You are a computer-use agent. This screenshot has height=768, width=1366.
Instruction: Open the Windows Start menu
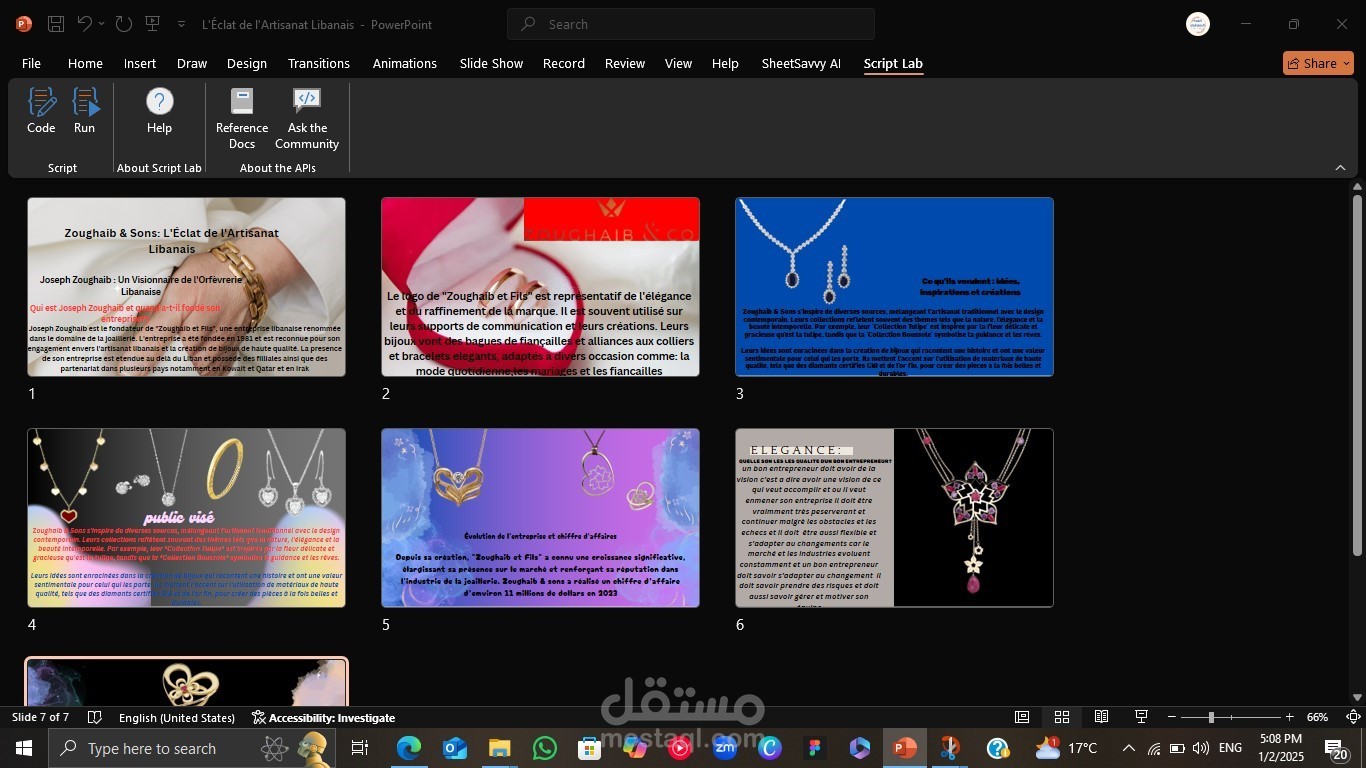23,748
